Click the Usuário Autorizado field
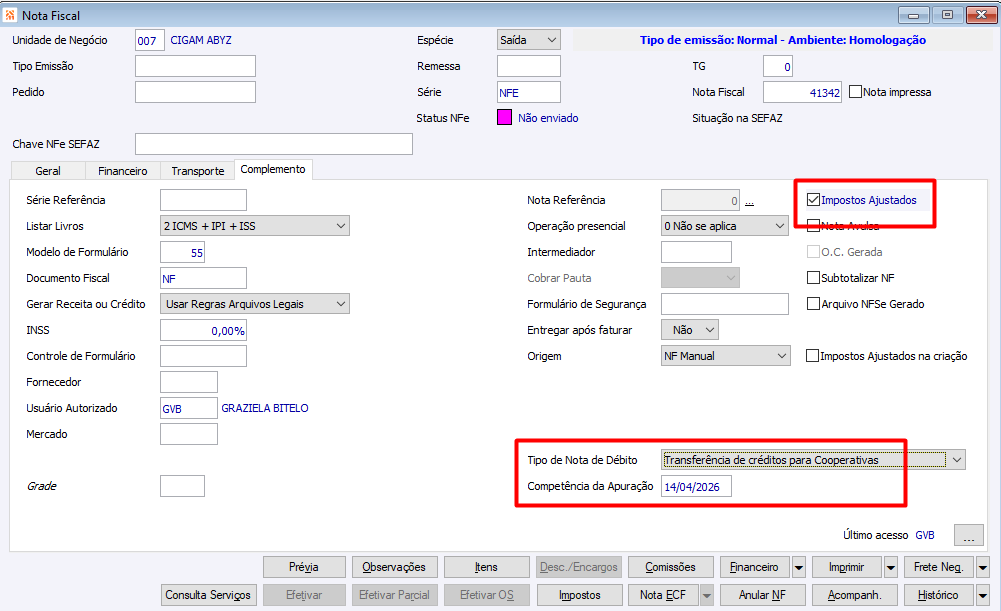1001x611 pixels. click(x=188, y=408)
